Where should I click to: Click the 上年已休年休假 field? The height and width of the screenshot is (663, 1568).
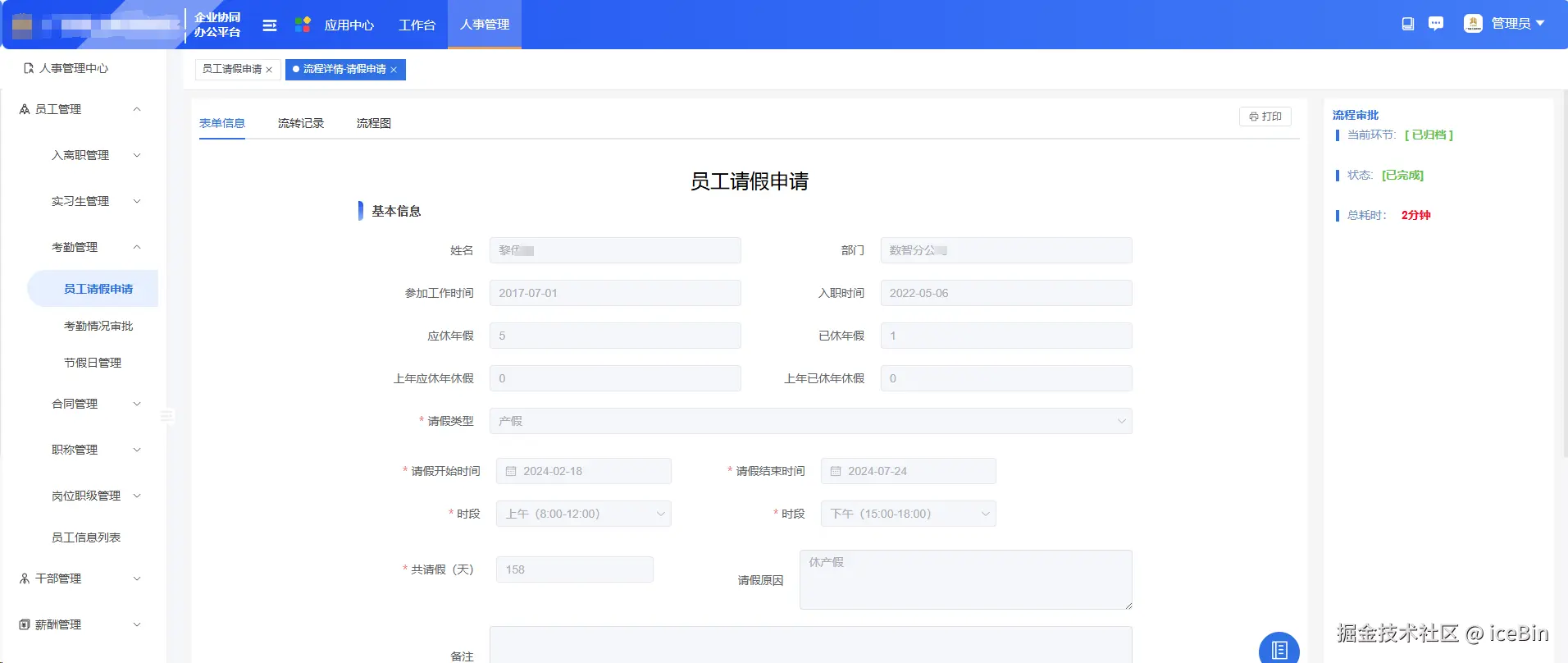coord(1006,378)
